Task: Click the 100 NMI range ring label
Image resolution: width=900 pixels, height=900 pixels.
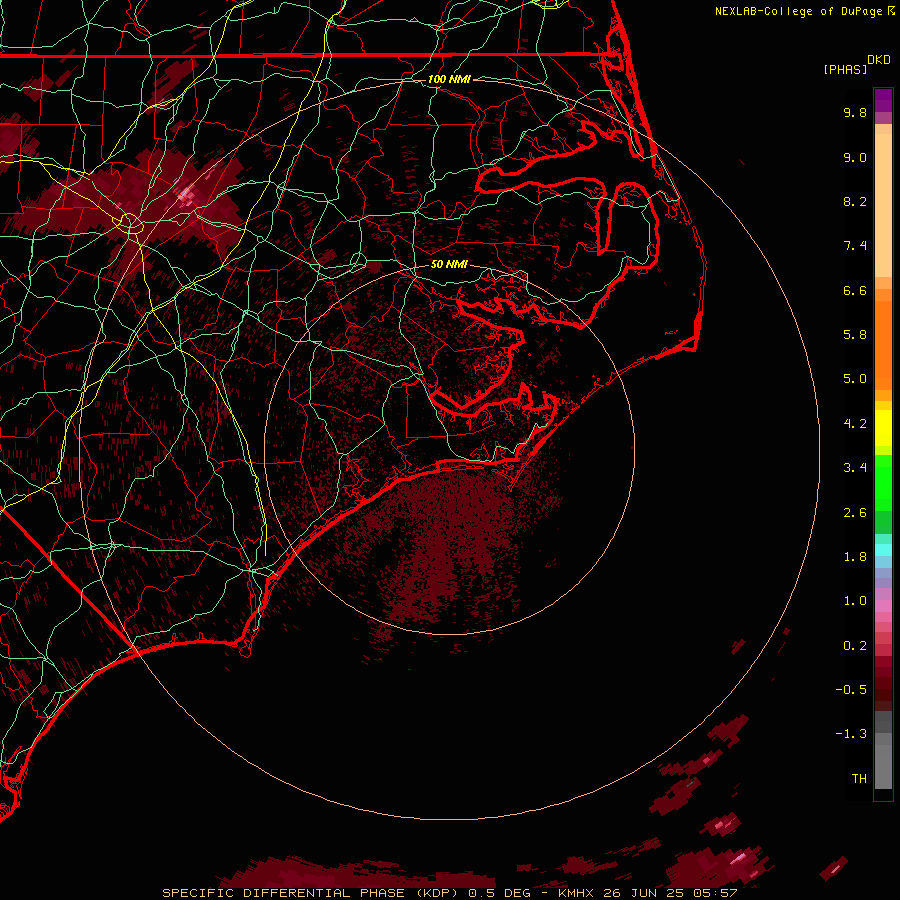Action: [x=449, y=79]
